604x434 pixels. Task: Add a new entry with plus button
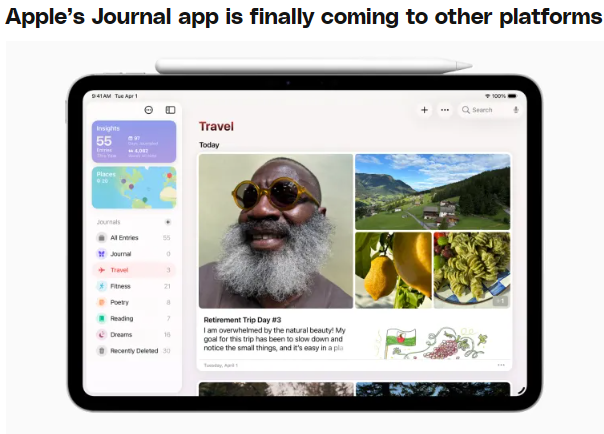(x=424, y=110)
